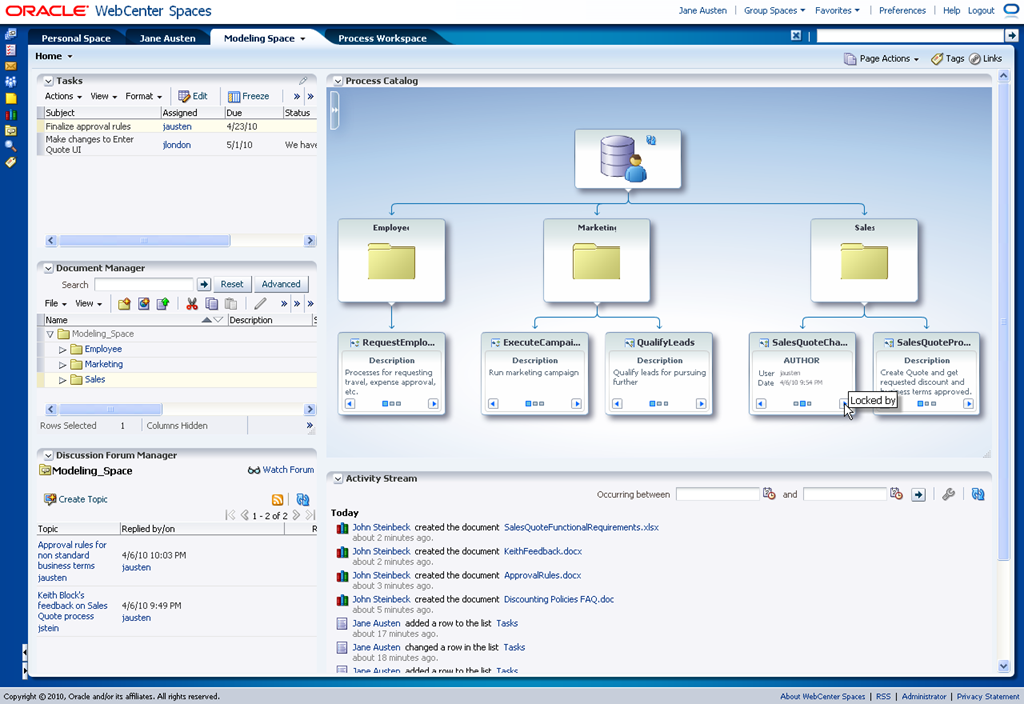Click the Advanced search button
This screenshot has height=704, width=1024.
(x=281, y=284)
